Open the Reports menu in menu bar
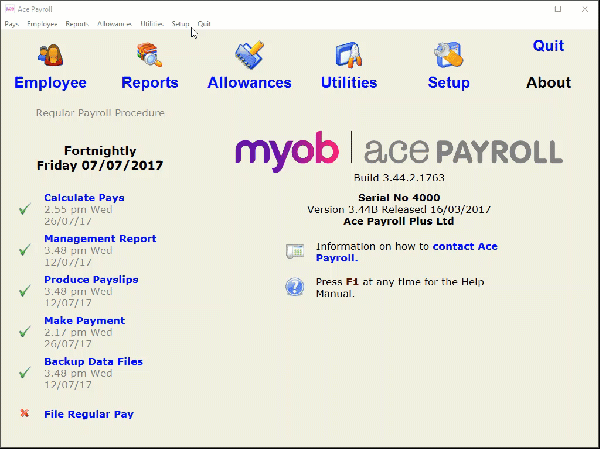Image resolution: width=600 pixels, height=449 pixels. [77, 24]
